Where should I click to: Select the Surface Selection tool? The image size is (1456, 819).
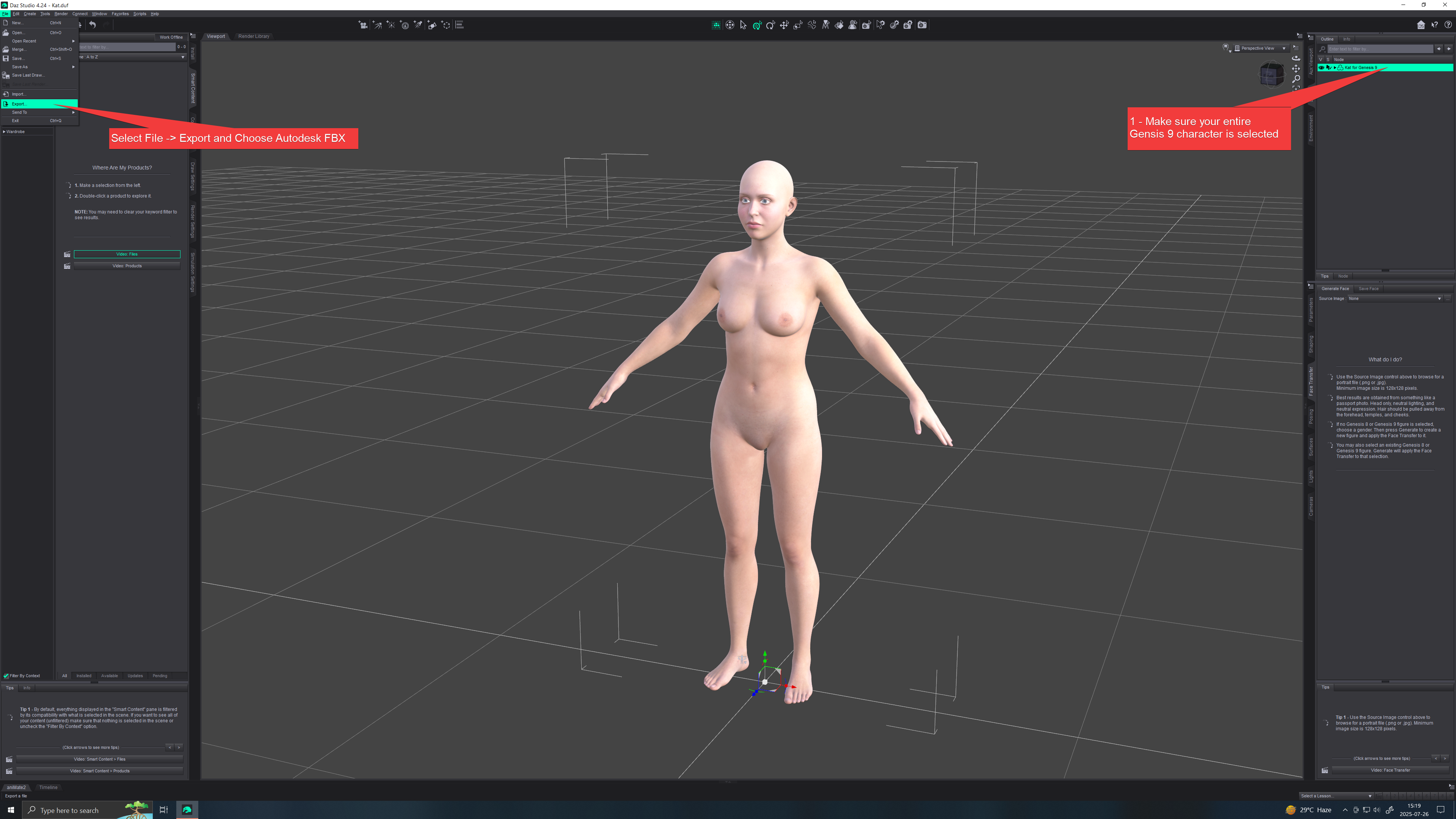pos(839,25)
